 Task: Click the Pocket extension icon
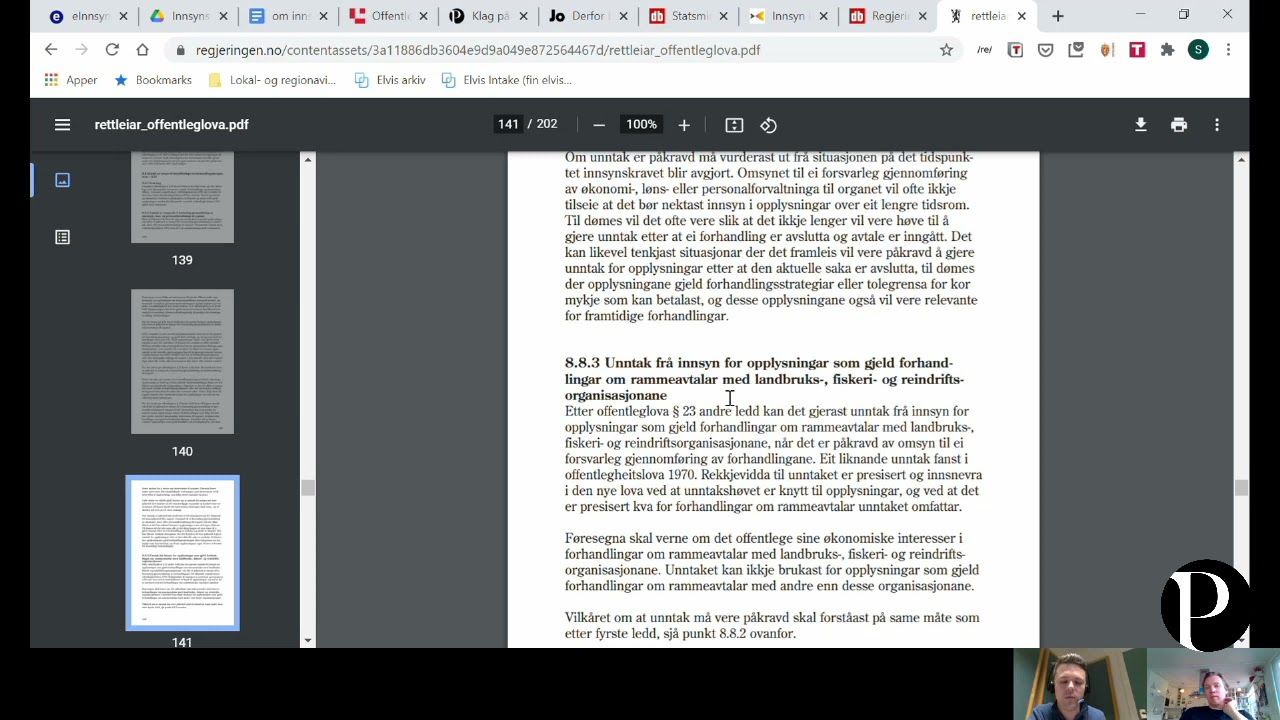click(1045, 49)
